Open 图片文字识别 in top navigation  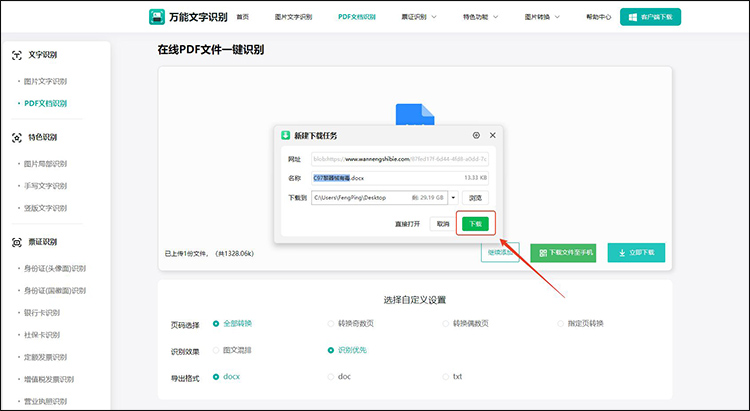pos(293,17)
